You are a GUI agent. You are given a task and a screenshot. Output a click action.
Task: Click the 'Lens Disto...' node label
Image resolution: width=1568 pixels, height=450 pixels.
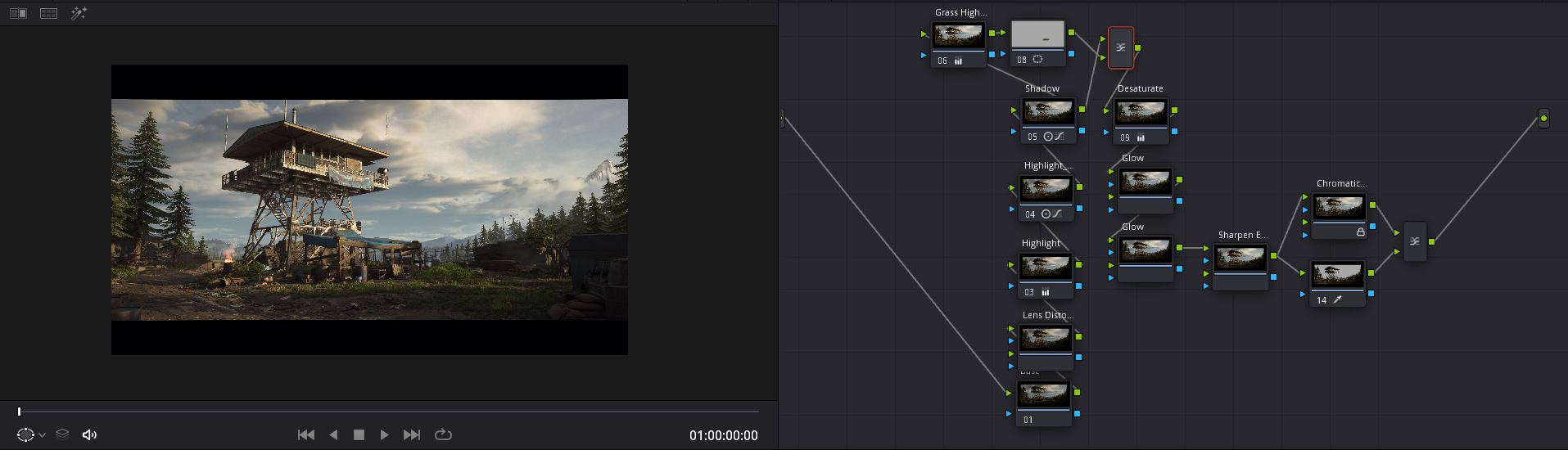point(1048,315)
